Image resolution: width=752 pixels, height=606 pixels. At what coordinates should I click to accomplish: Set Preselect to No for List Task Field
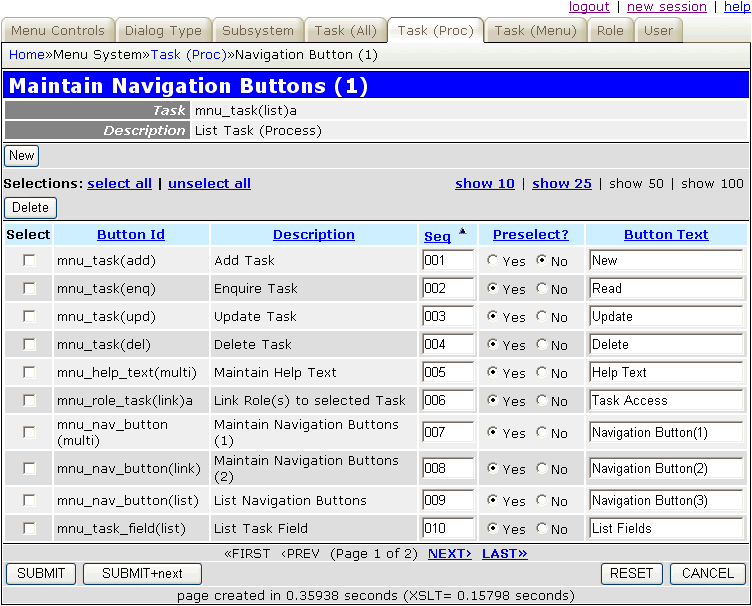point(542,528)
